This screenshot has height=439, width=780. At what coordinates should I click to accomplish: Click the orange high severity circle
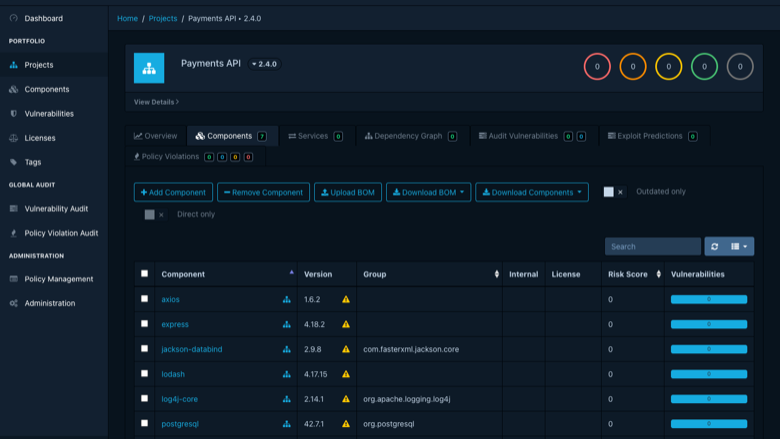pyautogui.click(x=633, y=66)
